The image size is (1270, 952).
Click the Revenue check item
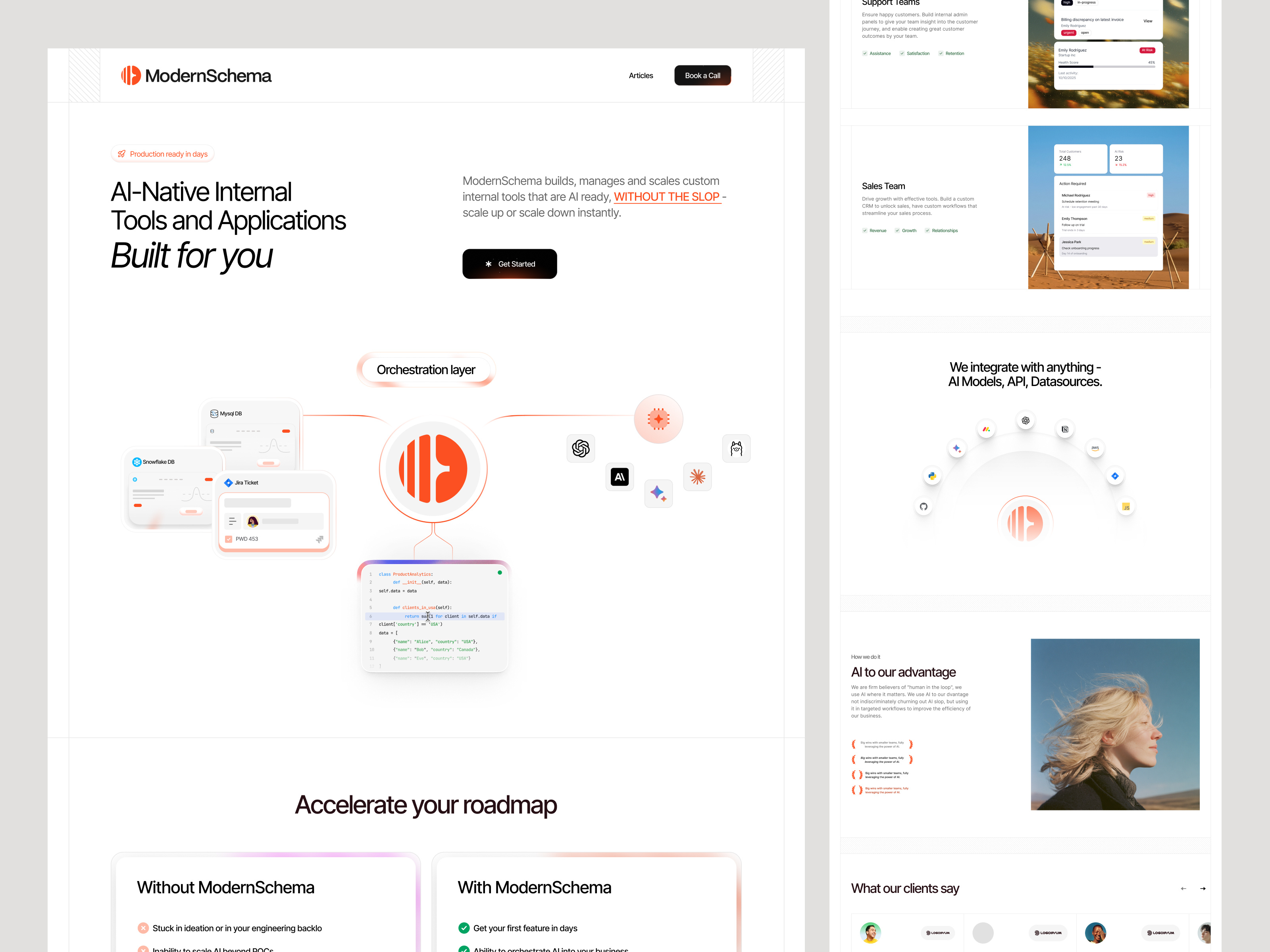[x=874, y=231]
